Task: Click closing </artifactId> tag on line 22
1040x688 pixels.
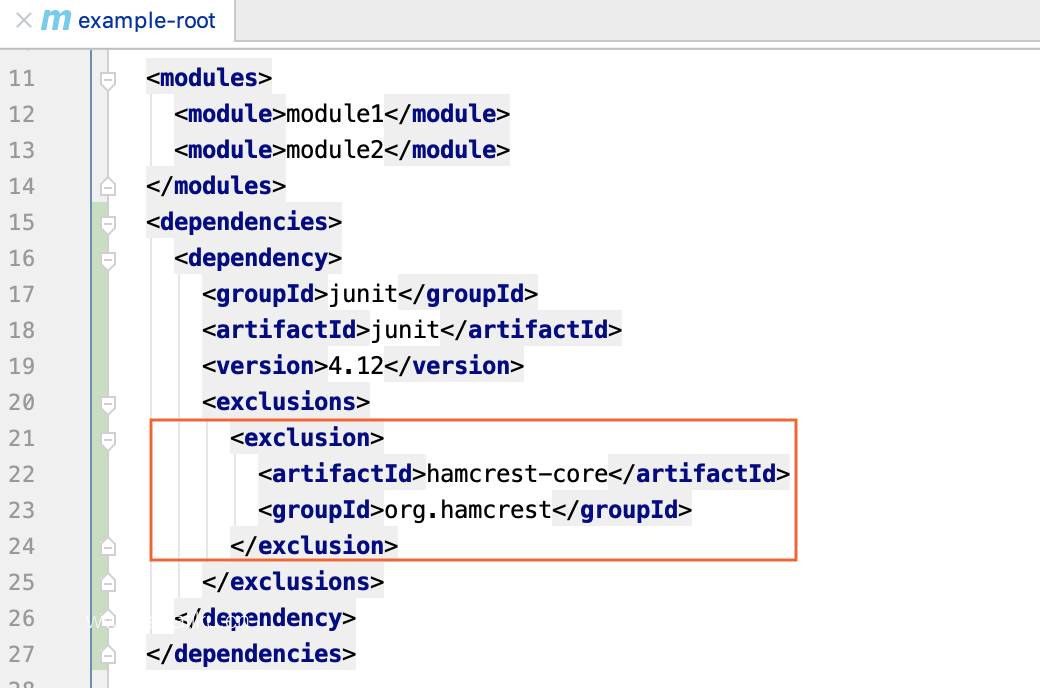Action: pos(699,473)
